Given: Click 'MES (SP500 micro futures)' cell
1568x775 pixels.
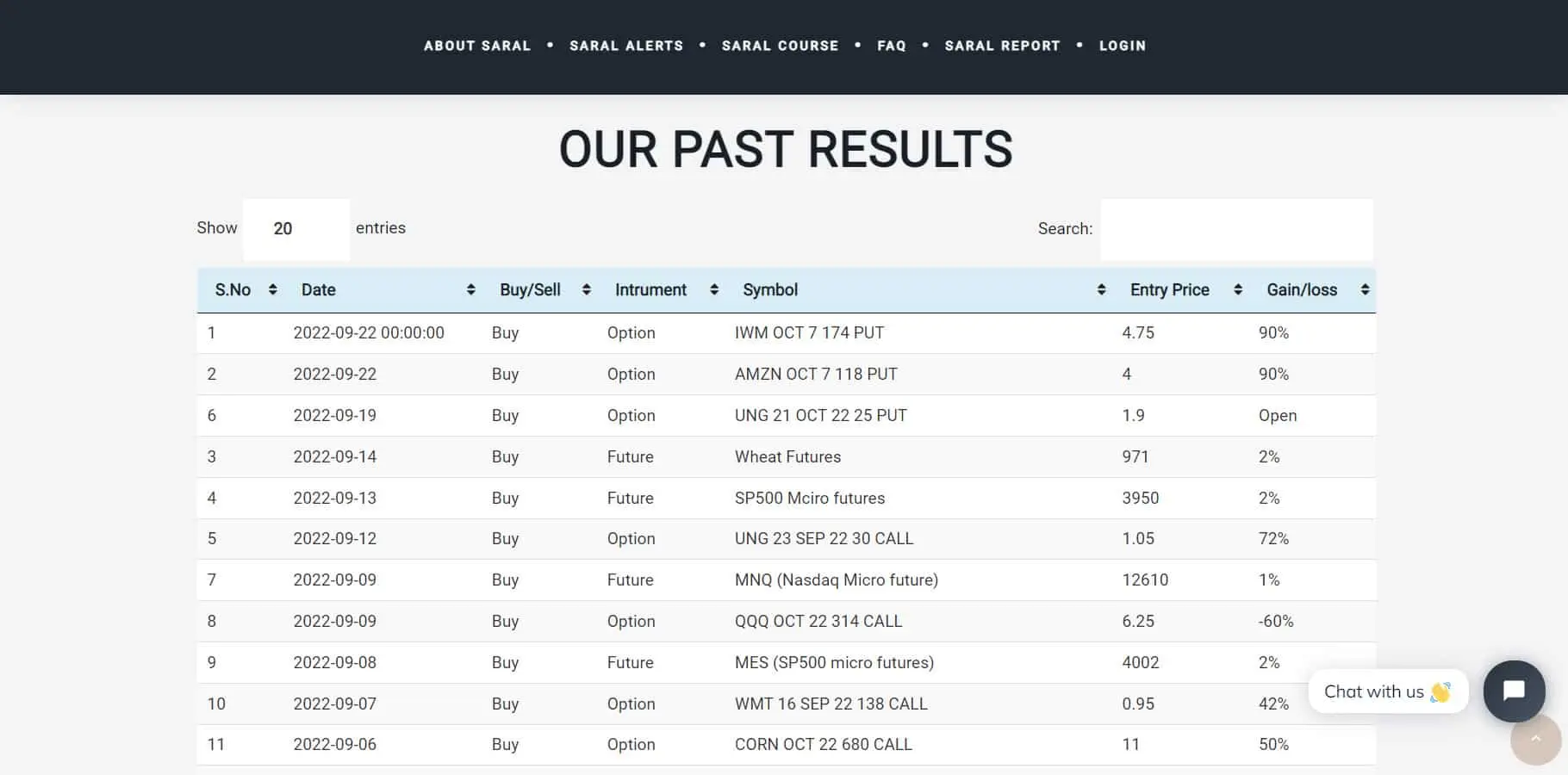Looking at the screenshot, I should (x=834, y=663).
